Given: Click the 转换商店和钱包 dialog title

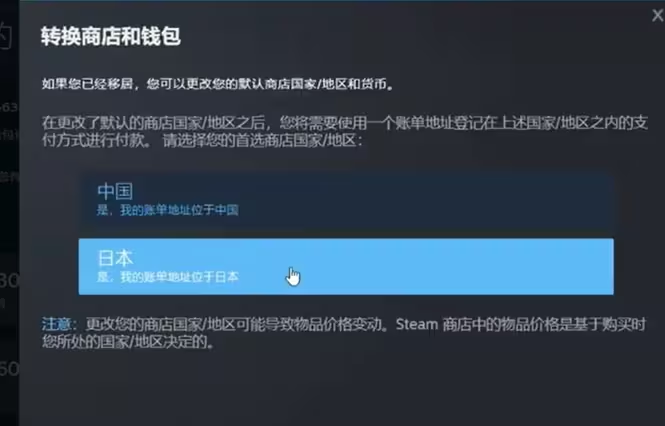Looking at the screenshot, I should 111,36.
